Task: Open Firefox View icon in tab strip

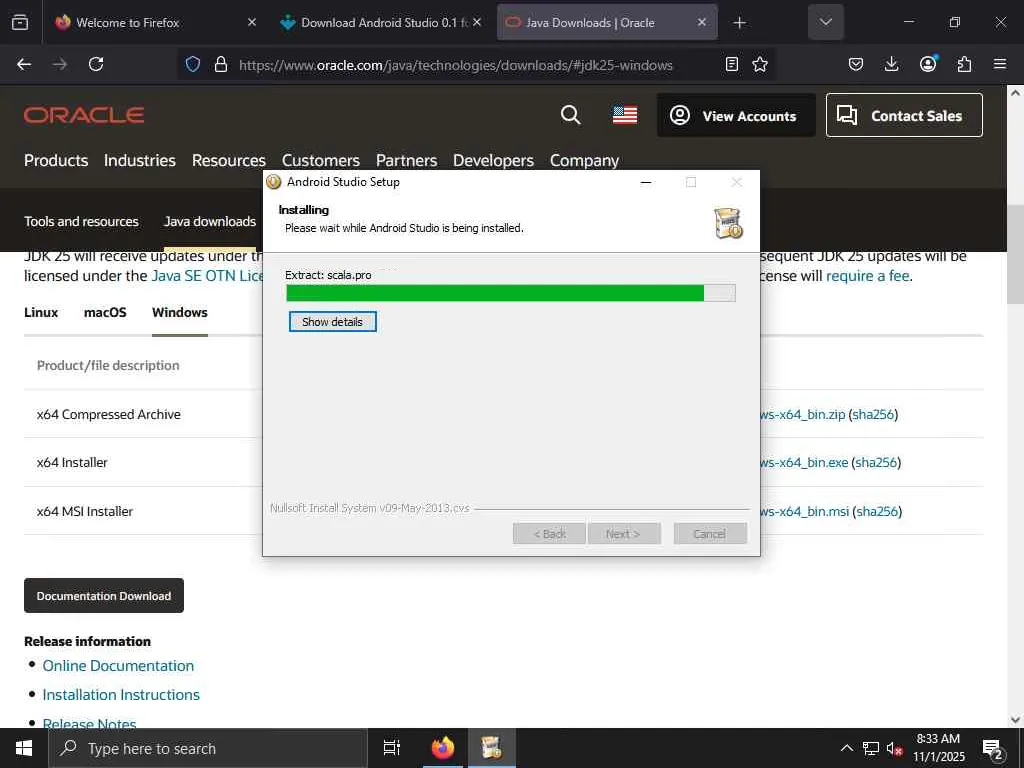Action: pos(20,22)
